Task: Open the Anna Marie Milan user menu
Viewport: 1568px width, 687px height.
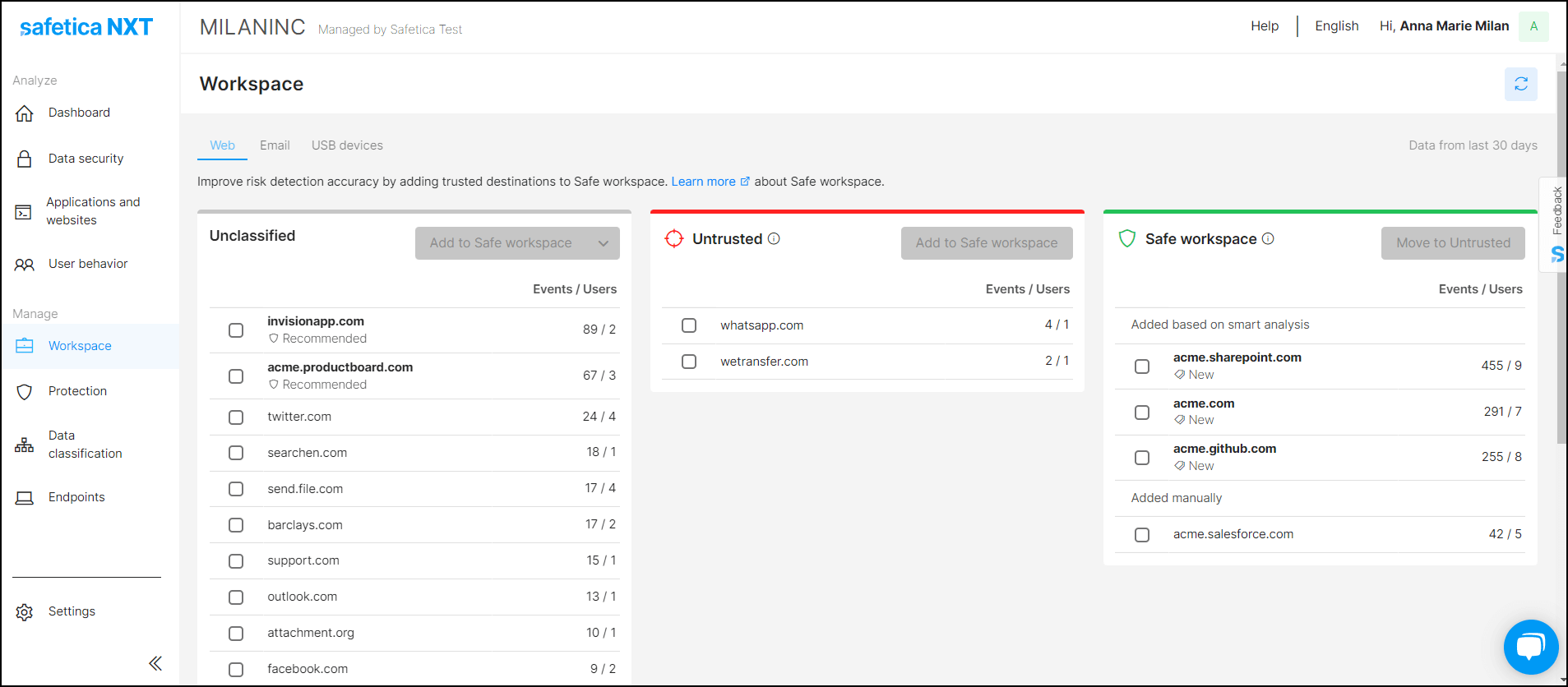Action: coord(1445,26)
